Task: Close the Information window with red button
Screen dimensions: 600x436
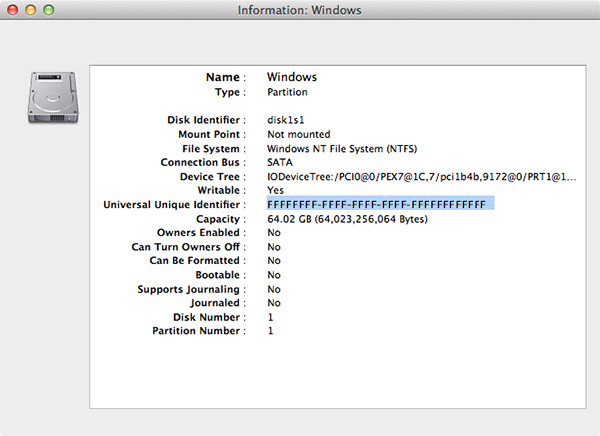Action: click(13, 10)
